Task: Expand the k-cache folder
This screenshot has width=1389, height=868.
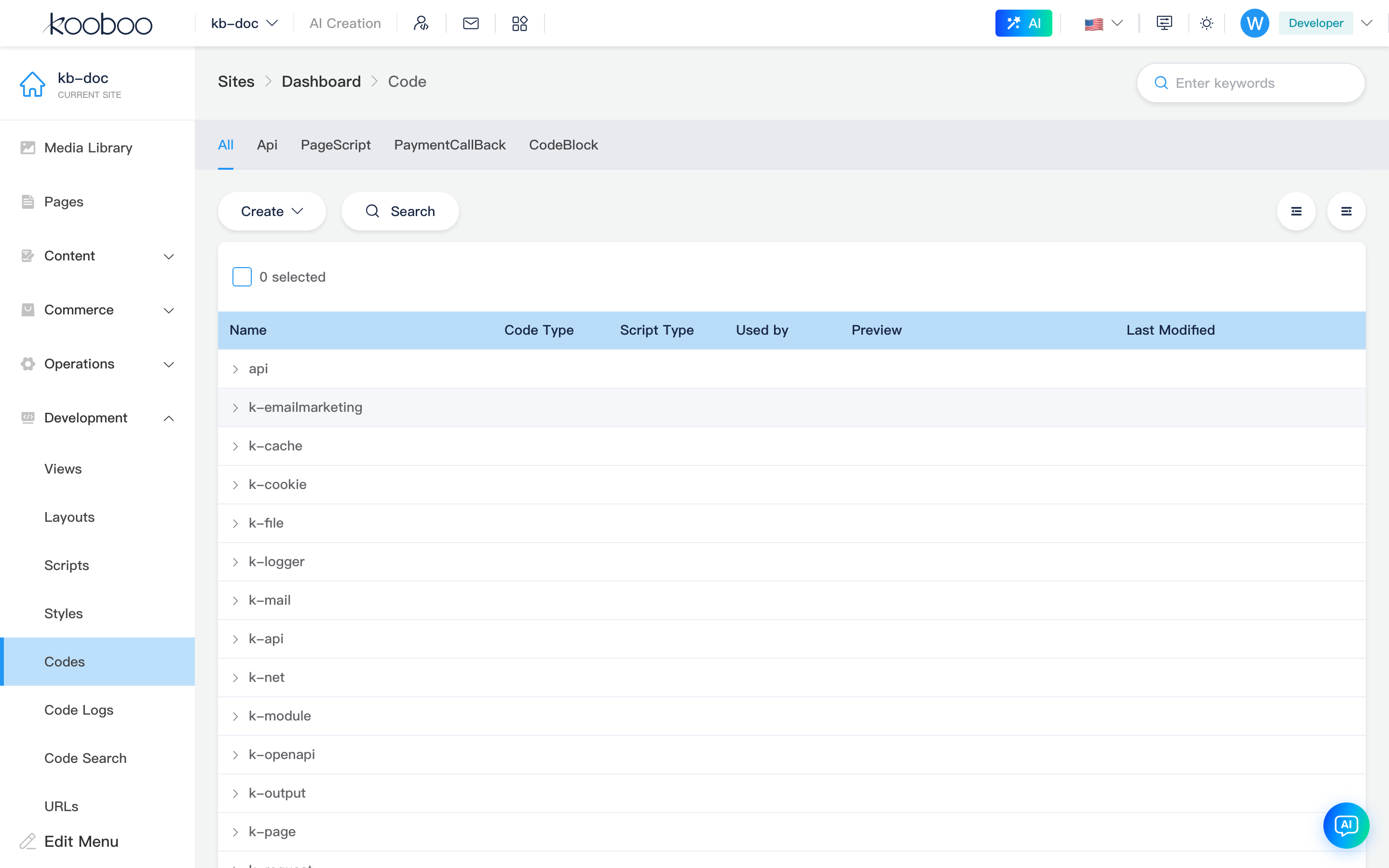Action: [x=235, y=446]
